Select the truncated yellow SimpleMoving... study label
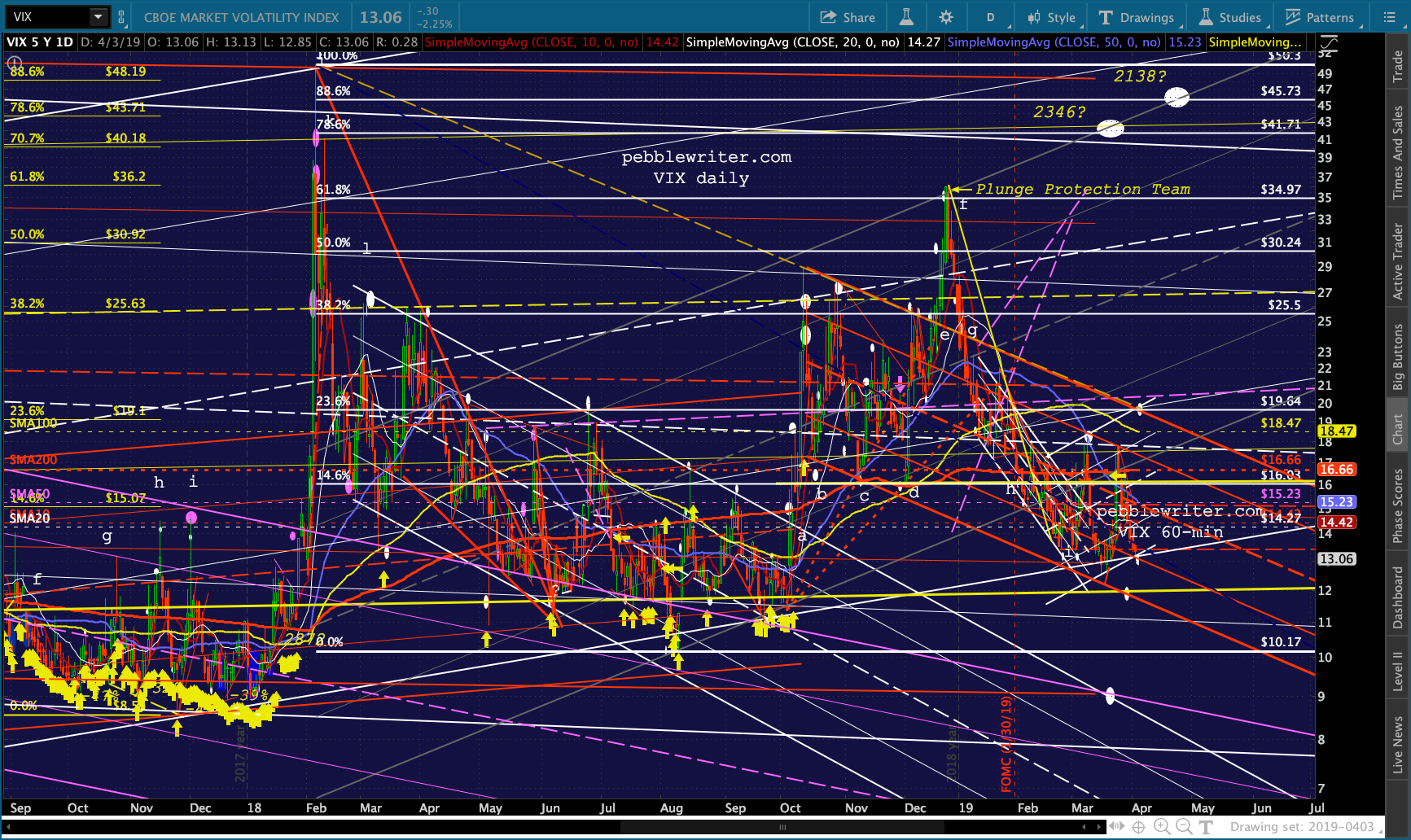1411x840 pixels. [x=1255, y=42]
